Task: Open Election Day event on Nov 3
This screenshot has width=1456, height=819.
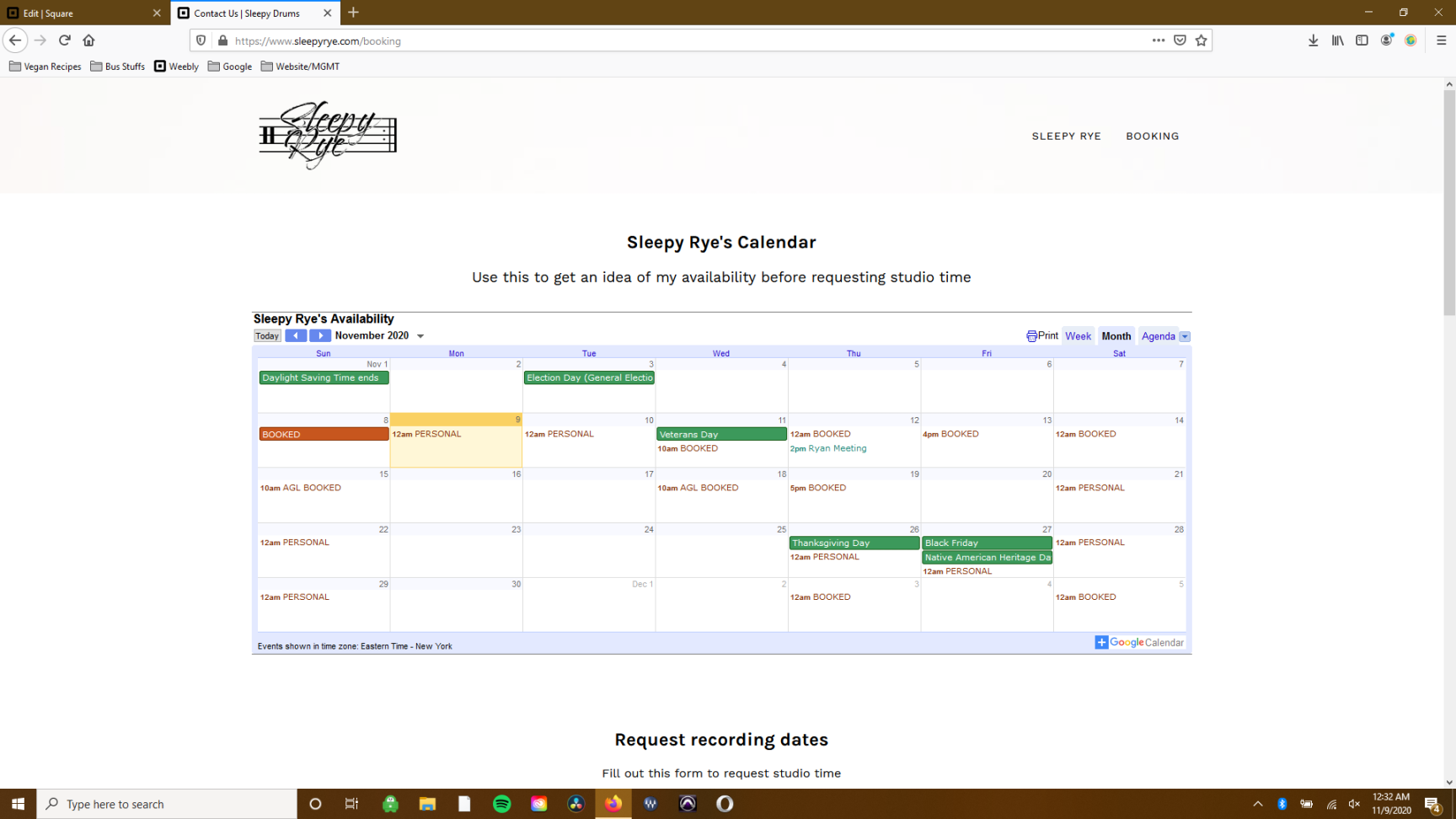Action: point(589,377)
